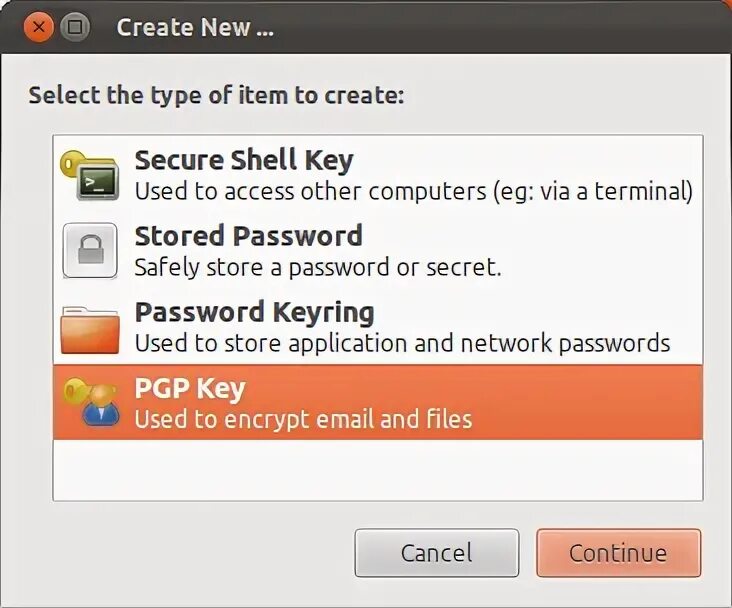Image resolution: width=732 pixels, height=608 pixels.
Task: Click 'Used to encrypt email and files' text
Action: click(303, 419)
